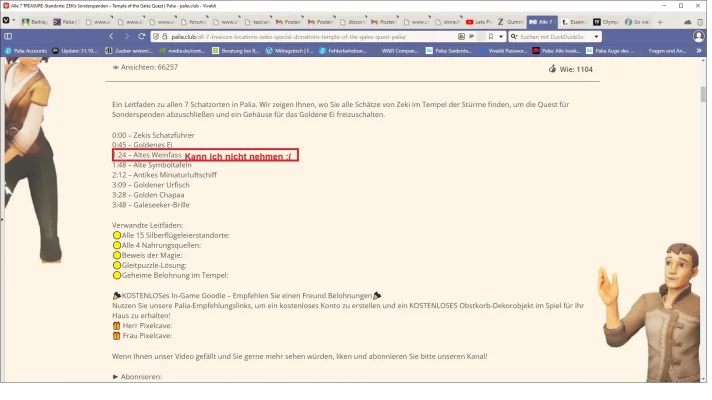Change search engine via magnifier icon
712x400 pixels.
(x=514, y=37)
